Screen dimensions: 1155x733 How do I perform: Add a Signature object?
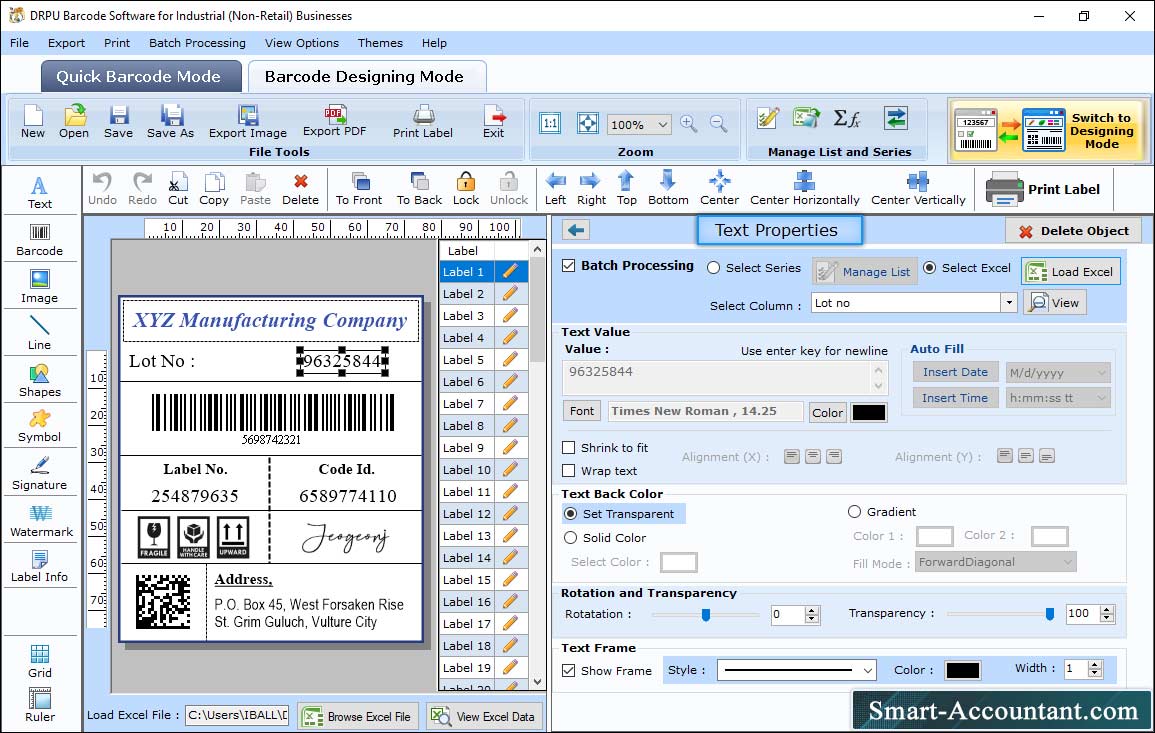pyautogui.click(x=40, y=474)
